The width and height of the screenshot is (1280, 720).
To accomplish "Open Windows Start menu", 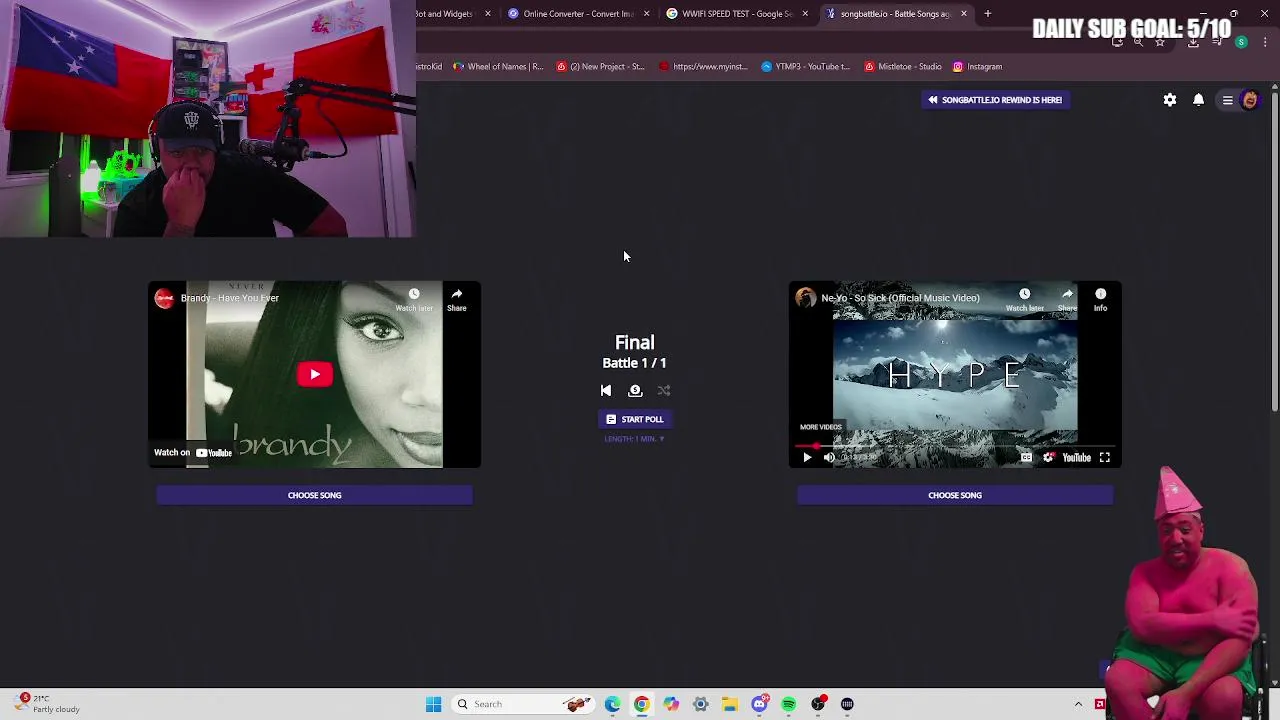I will click(433, 704).
